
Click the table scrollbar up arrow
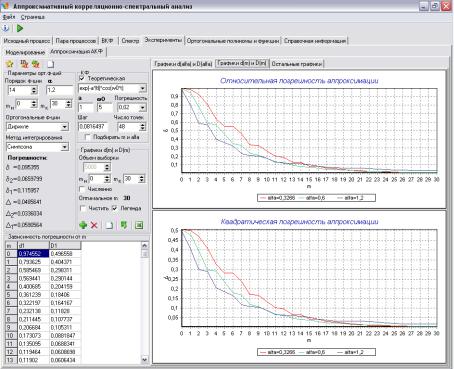(145, 246)
